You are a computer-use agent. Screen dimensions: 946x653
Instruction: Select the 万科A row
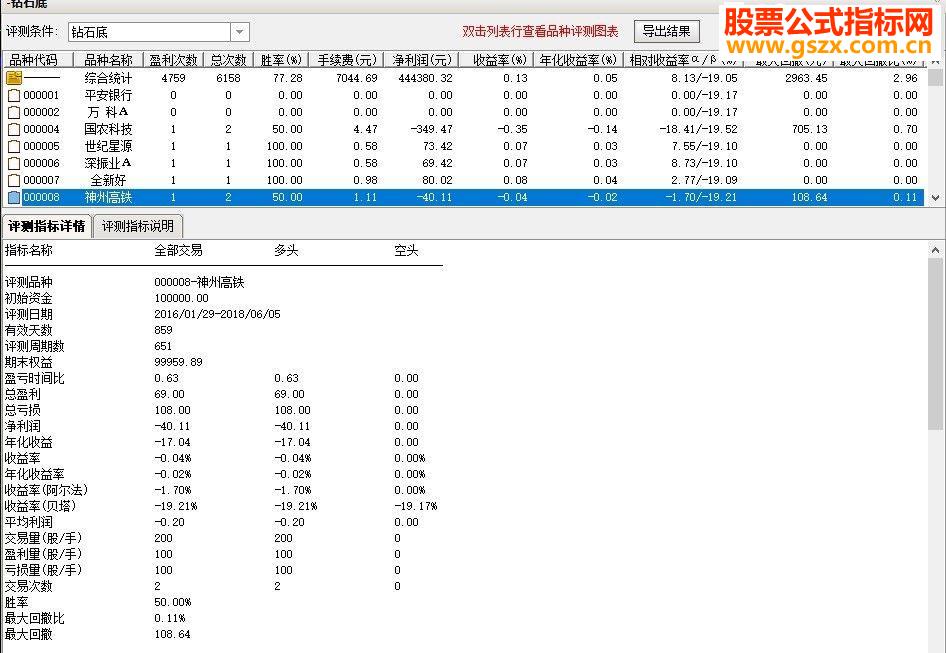463,112
